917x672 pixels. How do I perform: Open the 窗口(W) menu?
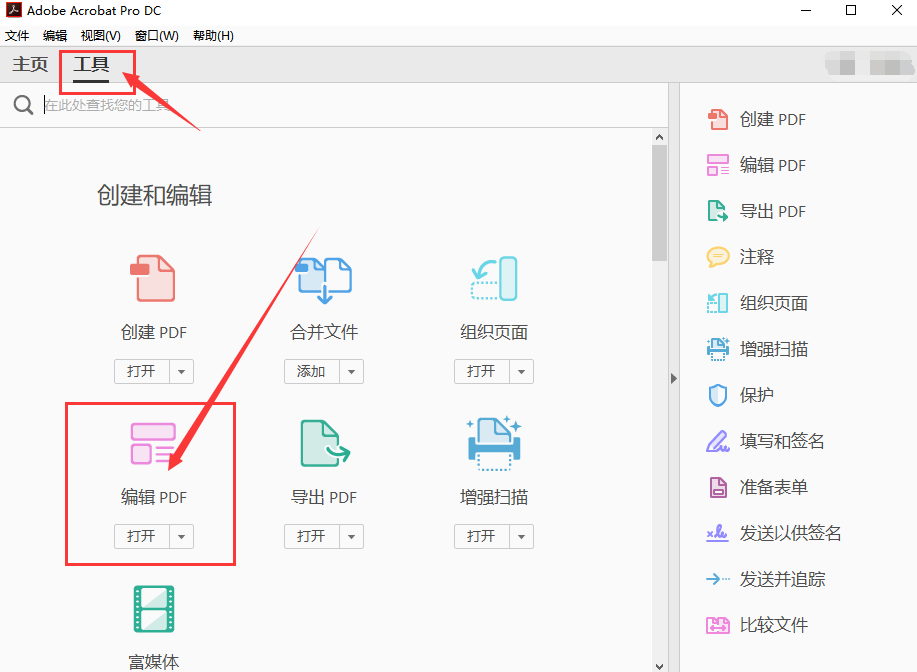157,36
